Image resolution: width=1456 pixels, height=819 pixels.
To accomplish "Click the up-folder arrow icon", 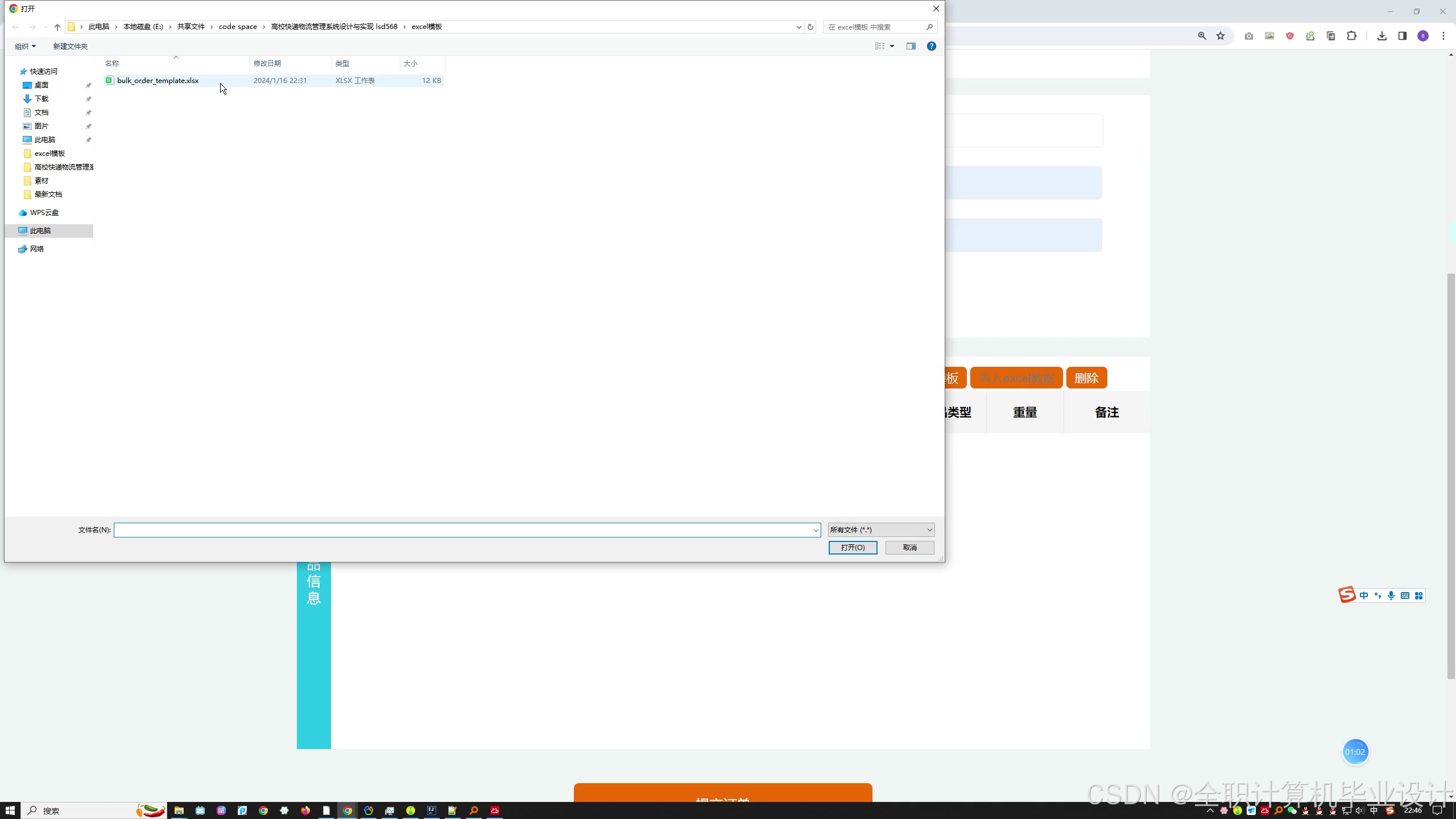I will tap(57, 27).
